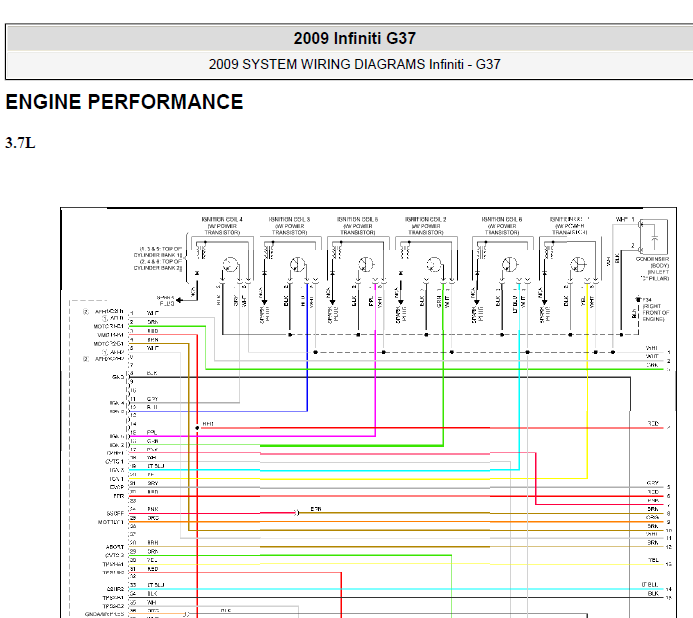Click the "IGNITION COIL 5" label
The height and width of the screenshot is (618, 693).
click(x=358, y=219)
